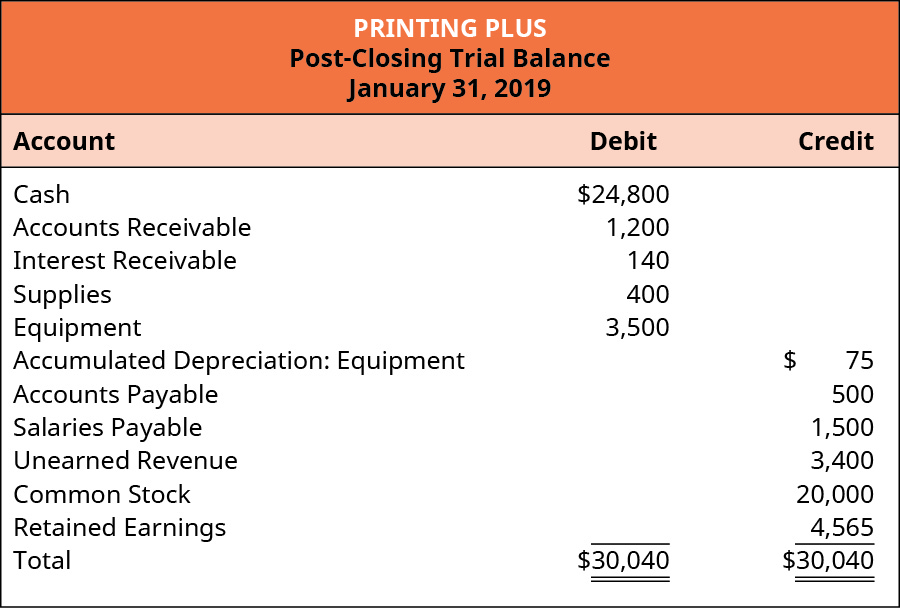Viewport: 900px width, 608px height.
Task: Select the Supplies account label
Action: 62,295
